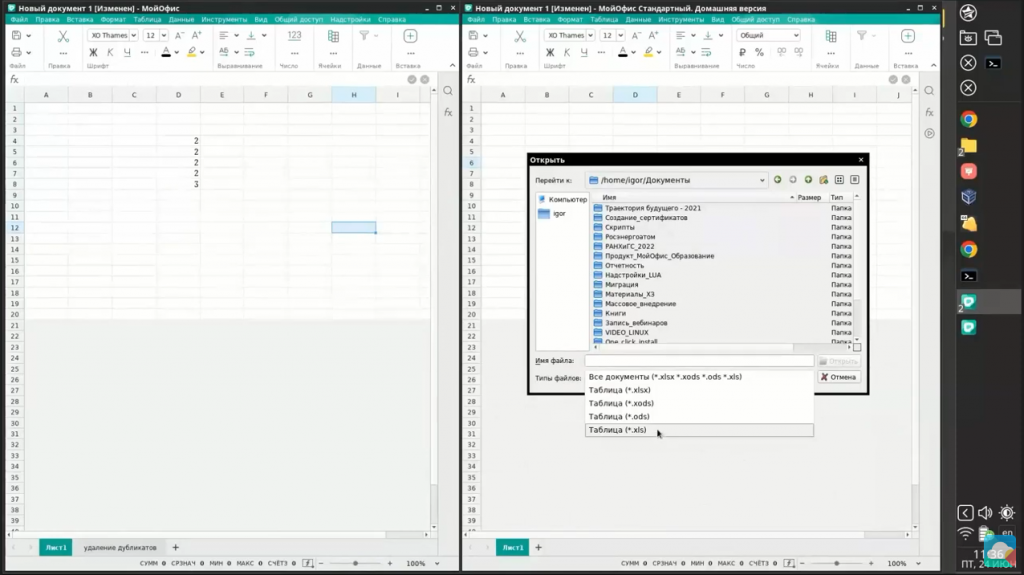
Task: Toggle italic К in right window
Action: point(567,52)
